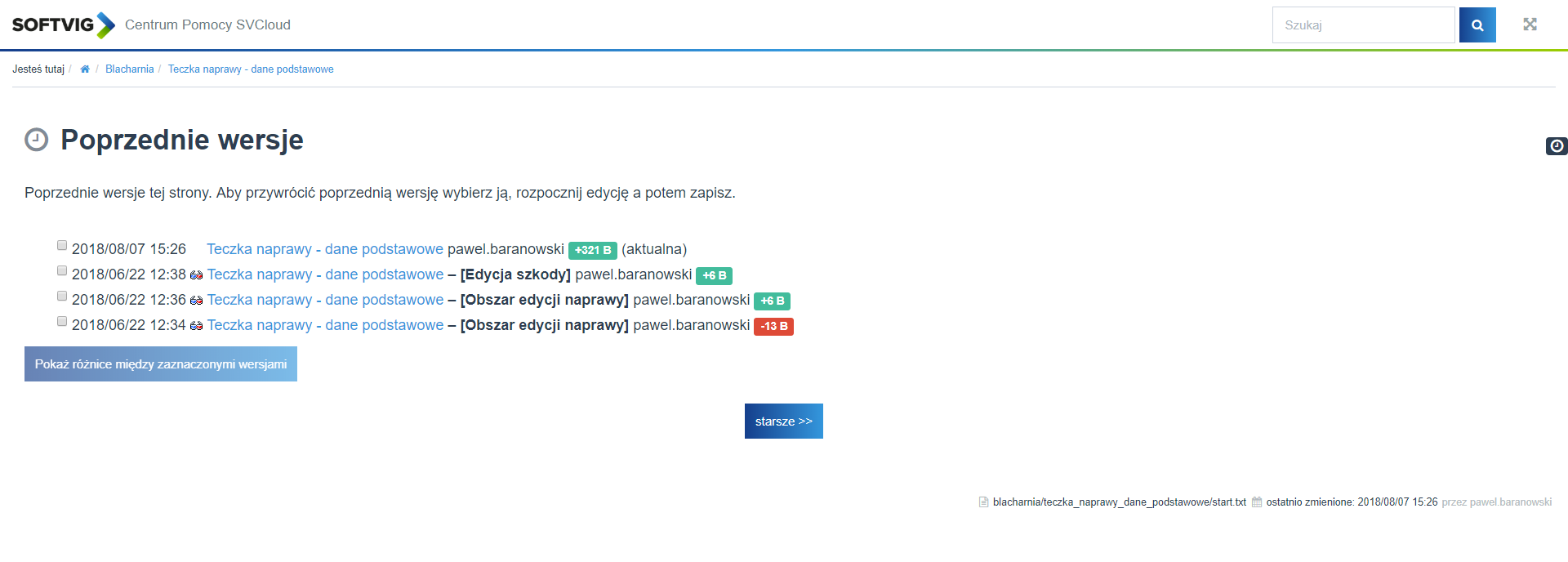Click diff glasses icon for 12:38 revision
Image resolution: width=1568 pixels, height=562 pixels.
point(196,275)
